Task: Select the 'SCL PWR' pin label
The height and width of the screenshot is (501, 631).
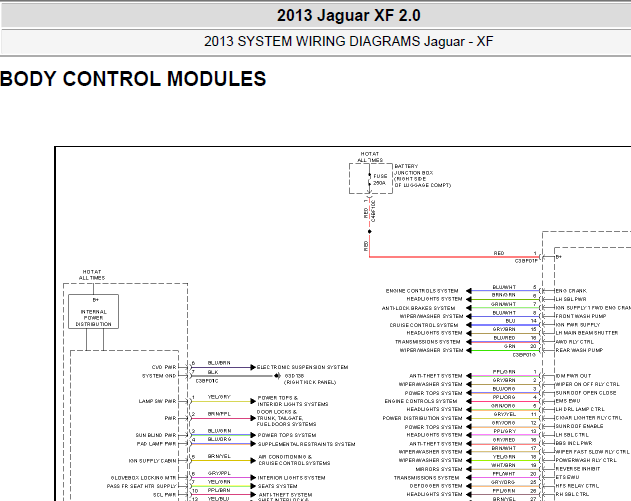Action: tap(165, 495)
